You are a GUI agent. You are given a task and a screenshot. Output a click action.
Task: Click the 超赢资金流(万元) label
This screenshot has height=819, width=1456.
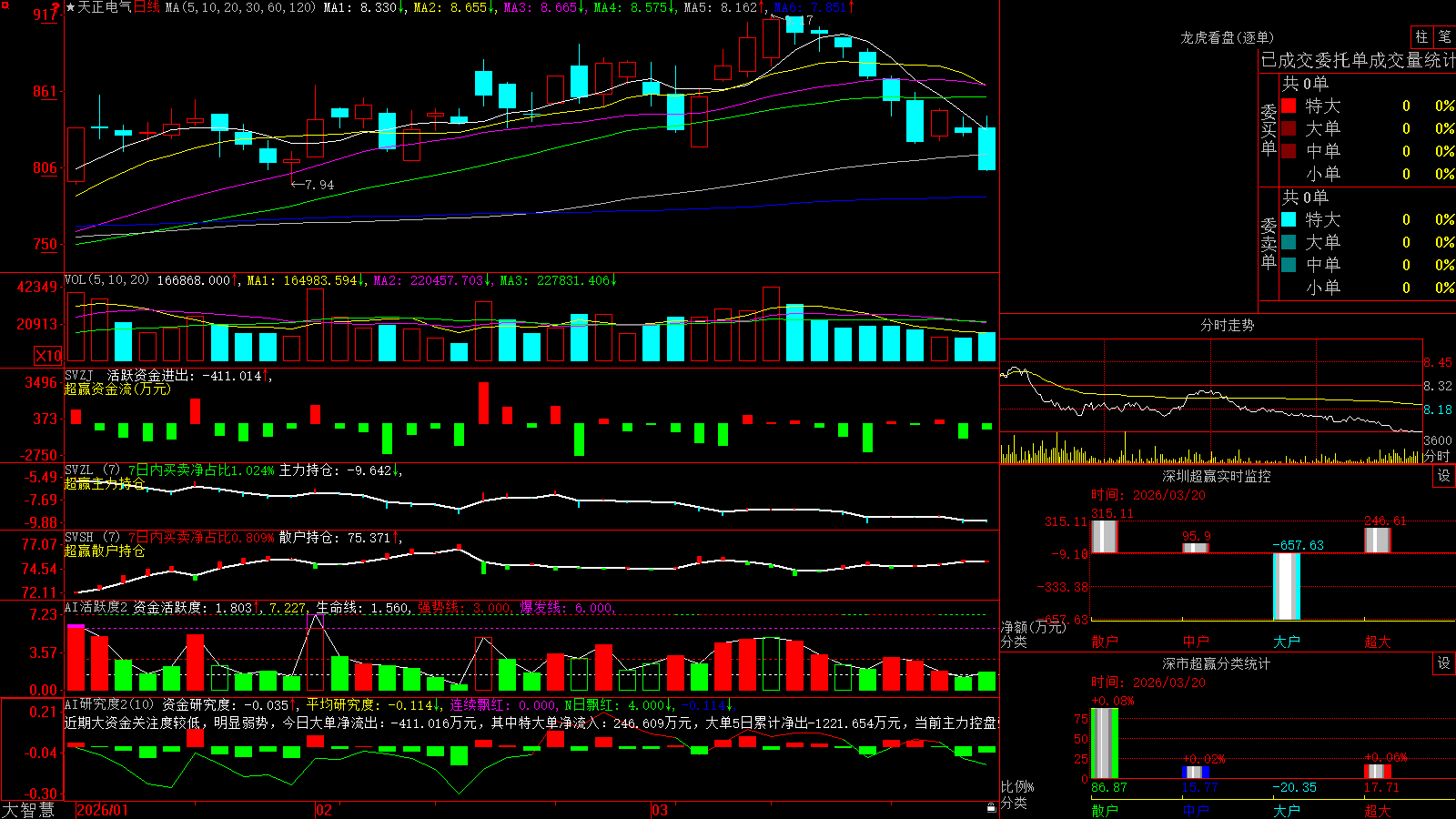pyautogui.click(x=117, y=389)
